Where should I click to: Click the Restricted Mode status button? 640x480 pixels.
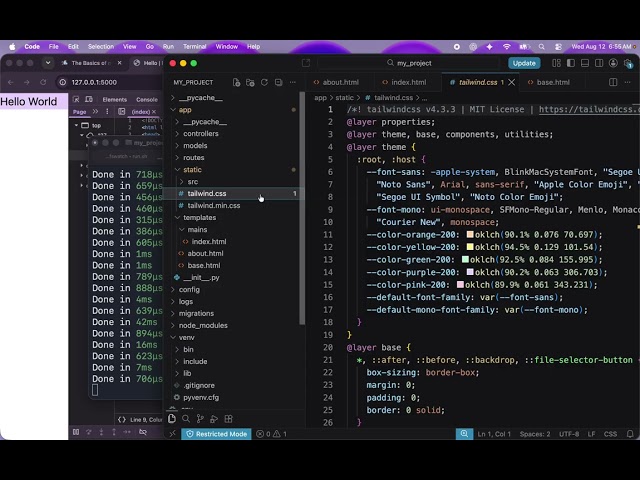pyautogui.click(x=216, y=434)
